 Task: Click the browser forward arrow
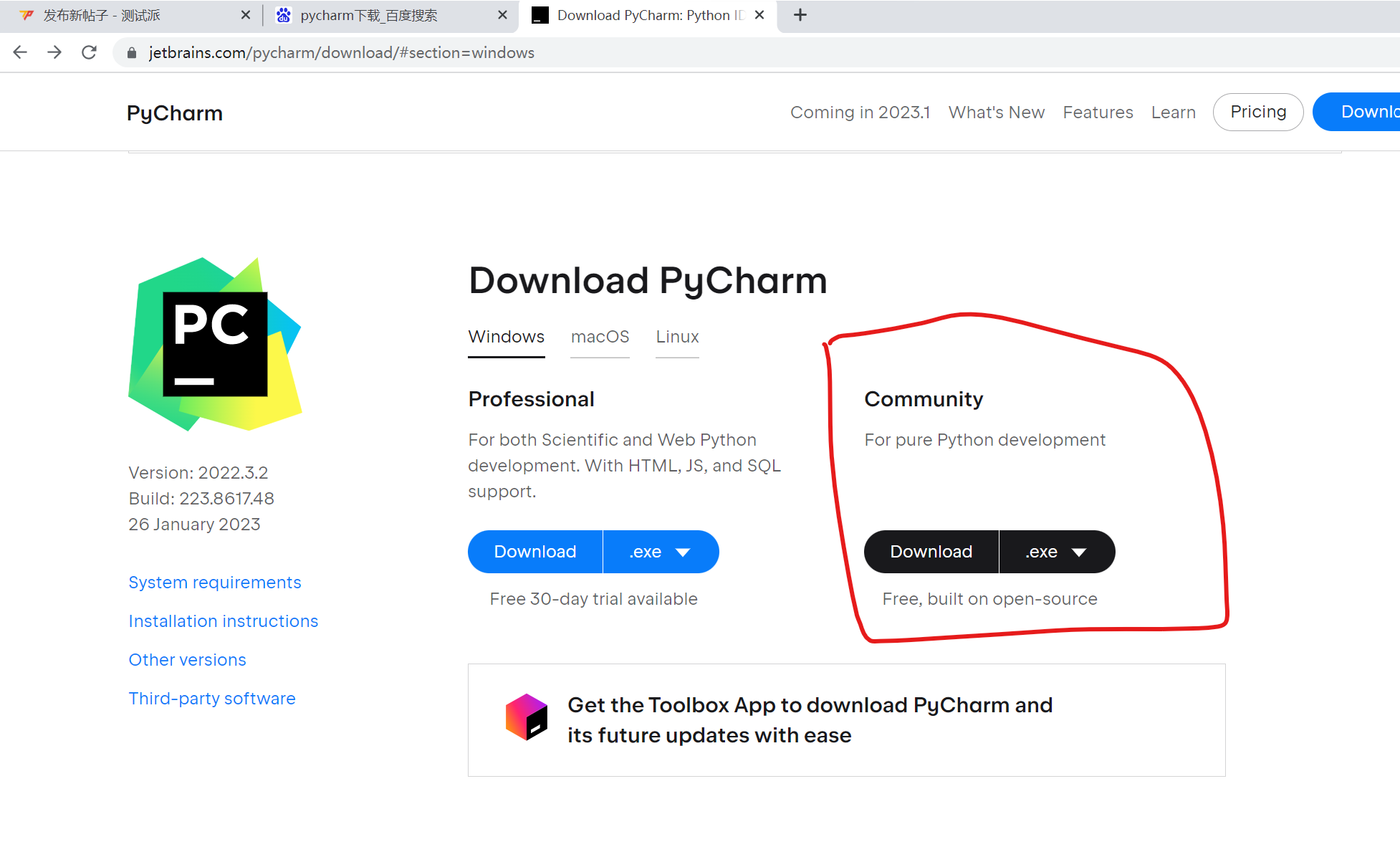(x=54, y=52)
